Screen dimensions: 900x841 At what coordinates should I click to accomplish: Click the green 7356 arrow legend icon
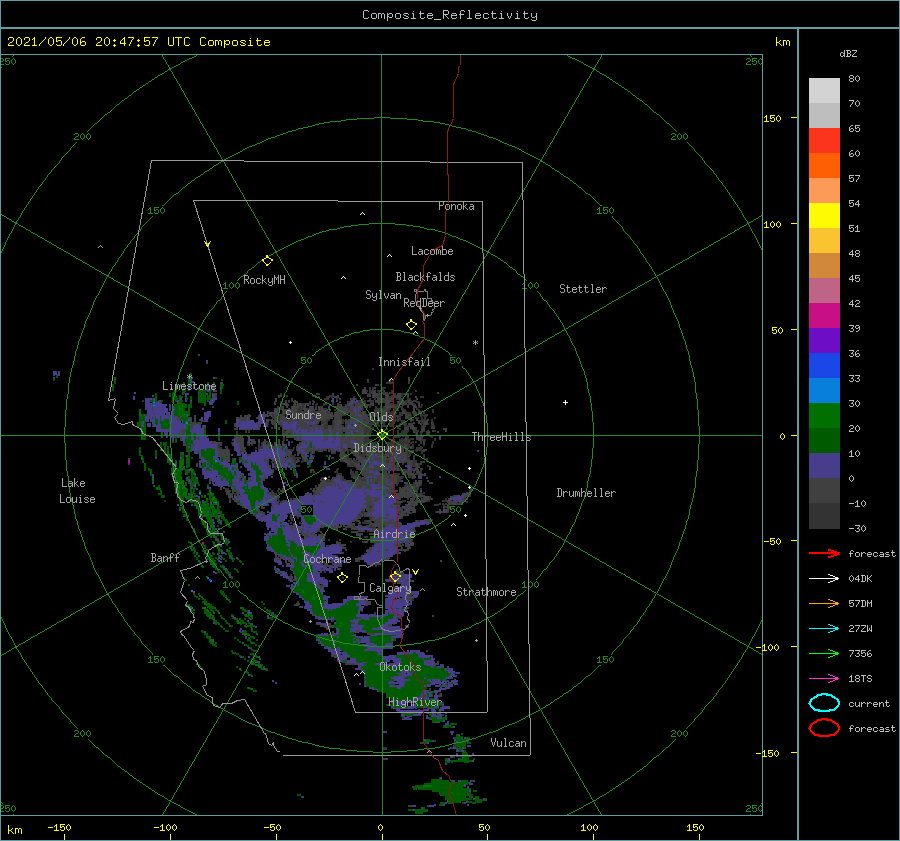coord(824,653)
